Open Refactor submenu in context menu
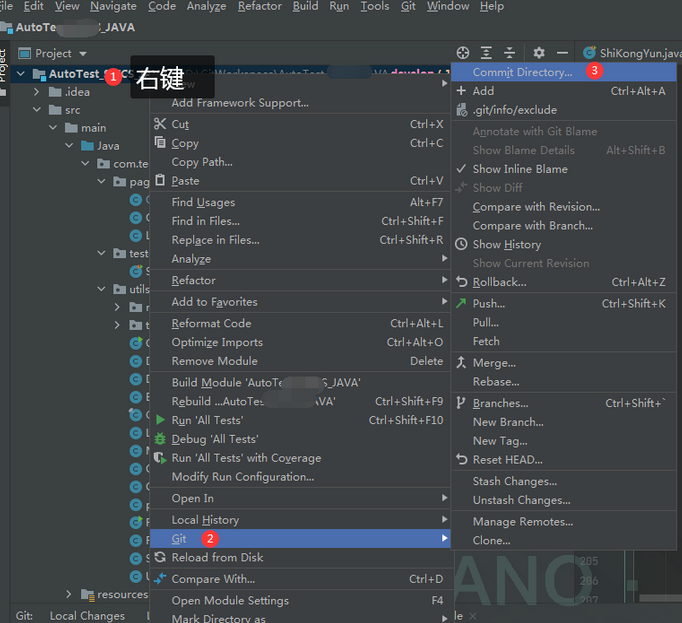Viewport: 682px width, 623px height. [300, 280]
